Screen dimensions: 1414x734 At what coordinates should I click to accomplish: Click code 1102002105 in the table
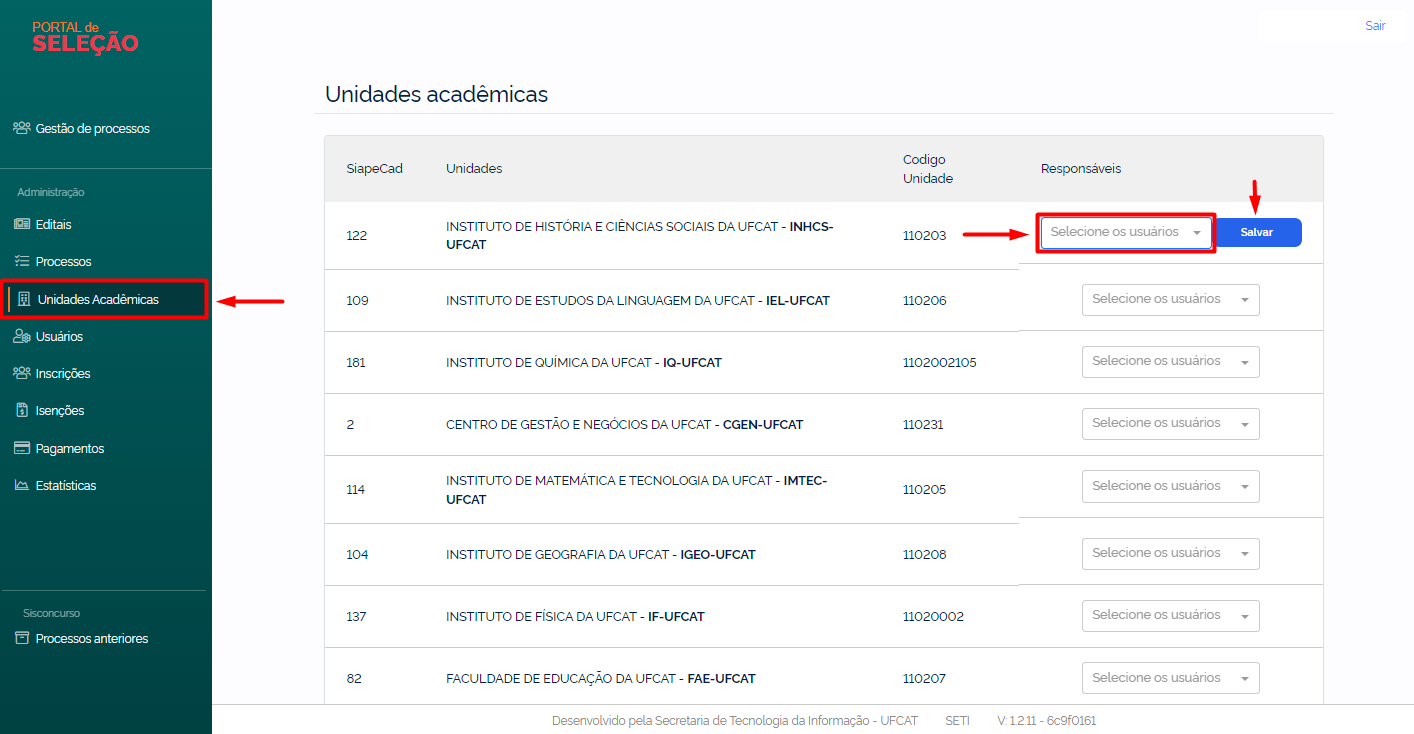tap(940, 362)
